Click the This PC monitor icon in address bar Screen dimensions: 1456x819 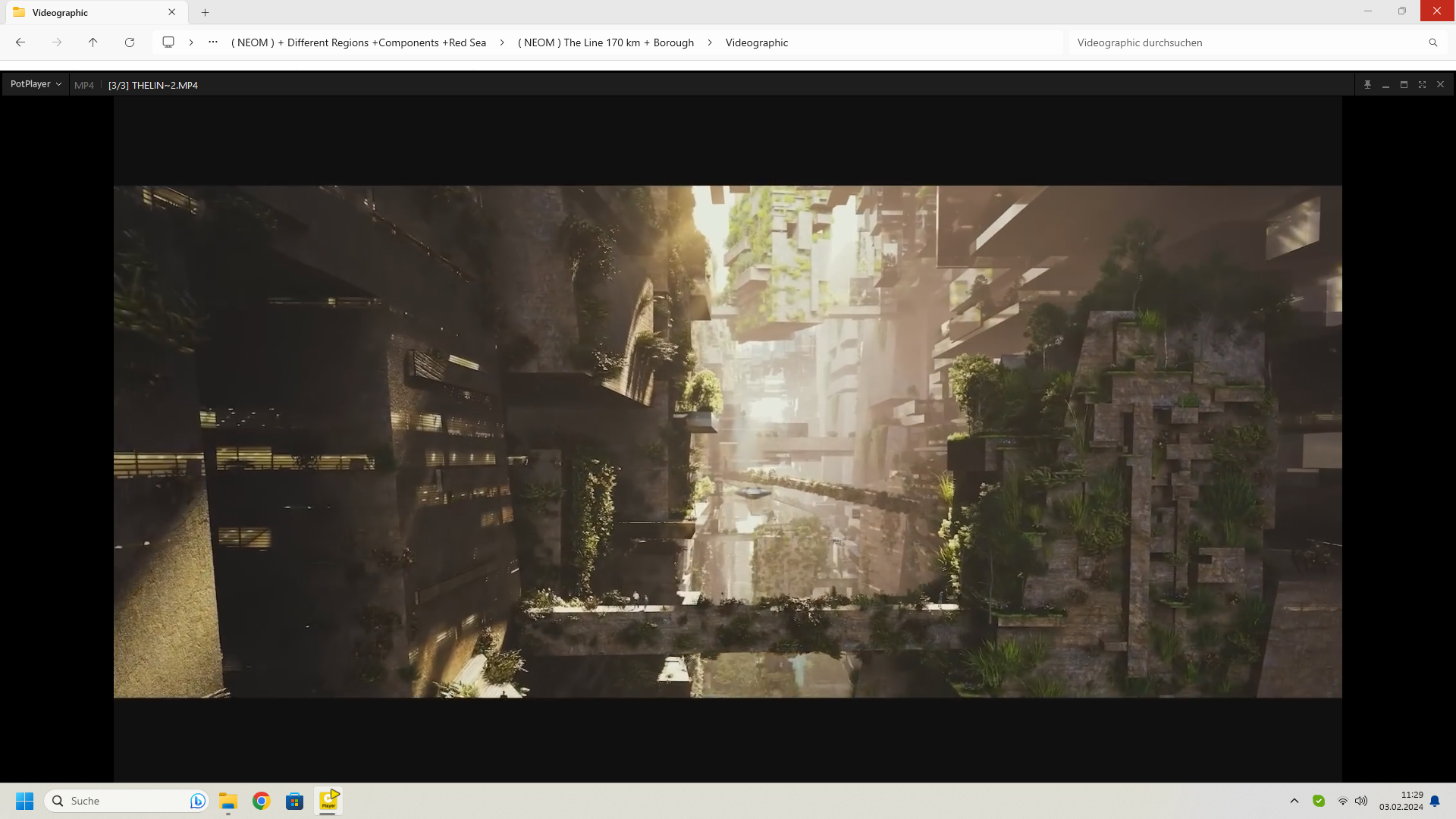[x=168, y=42]
